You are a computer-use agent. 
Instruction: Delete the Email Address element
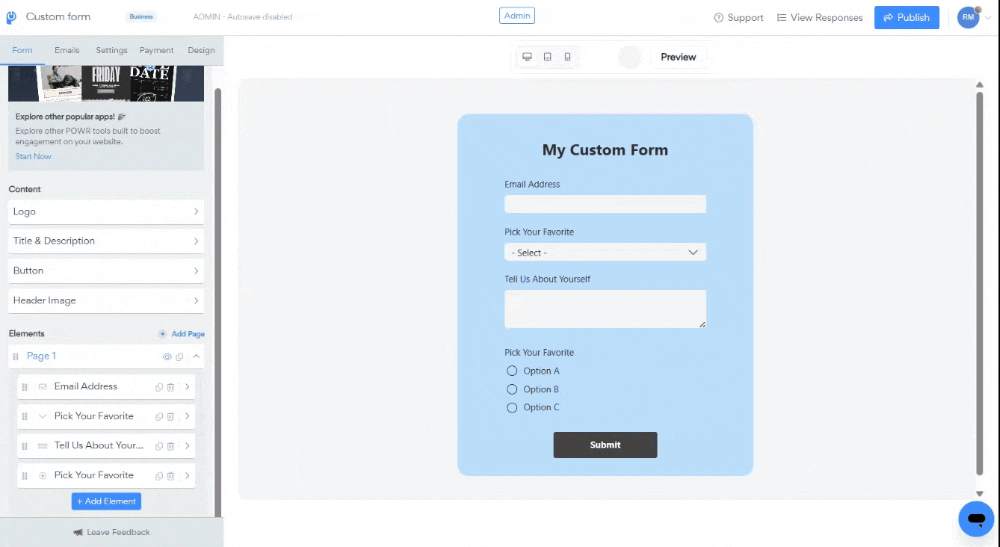pos(170,387)
